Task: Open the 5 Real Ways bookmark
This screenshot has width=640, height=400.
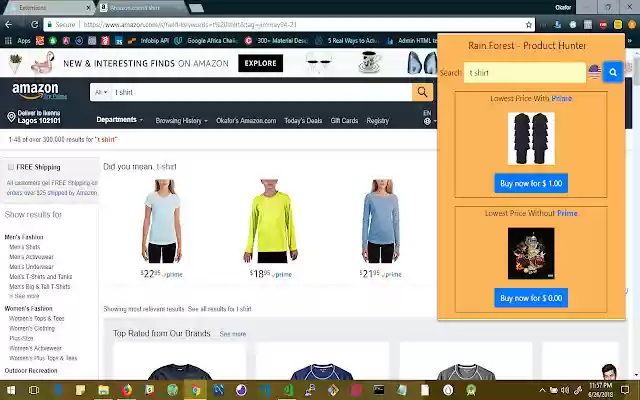Action: coord(347,40)
